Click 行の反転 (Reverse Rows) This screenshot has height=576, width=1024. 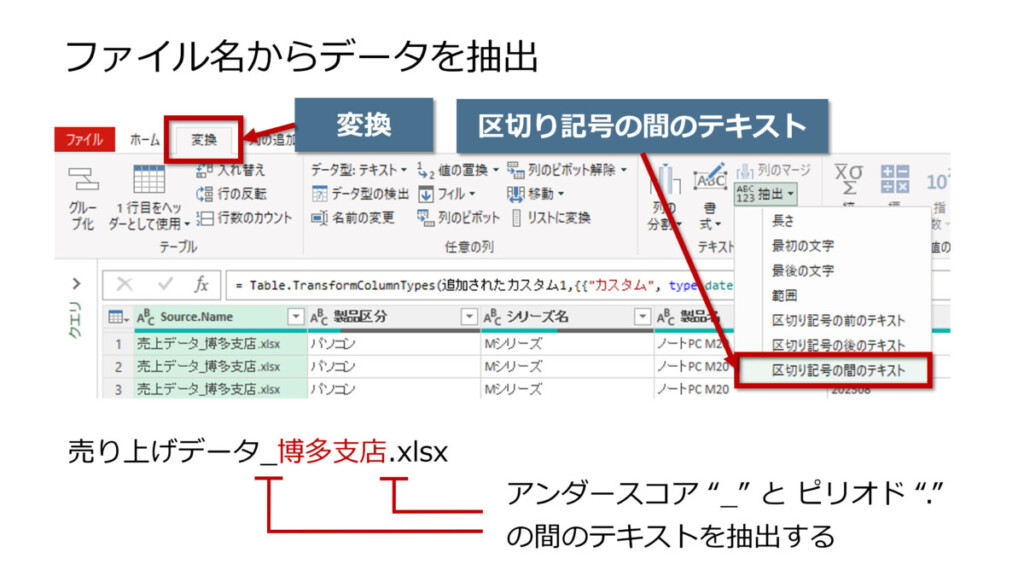(x=232, y=194)
